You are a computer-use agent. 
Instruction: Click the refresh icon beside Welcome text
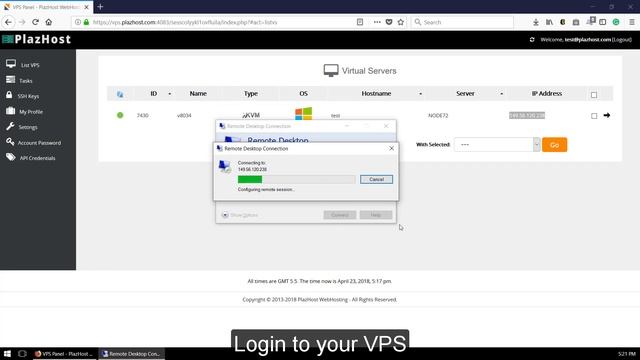(x=532, y=40)
